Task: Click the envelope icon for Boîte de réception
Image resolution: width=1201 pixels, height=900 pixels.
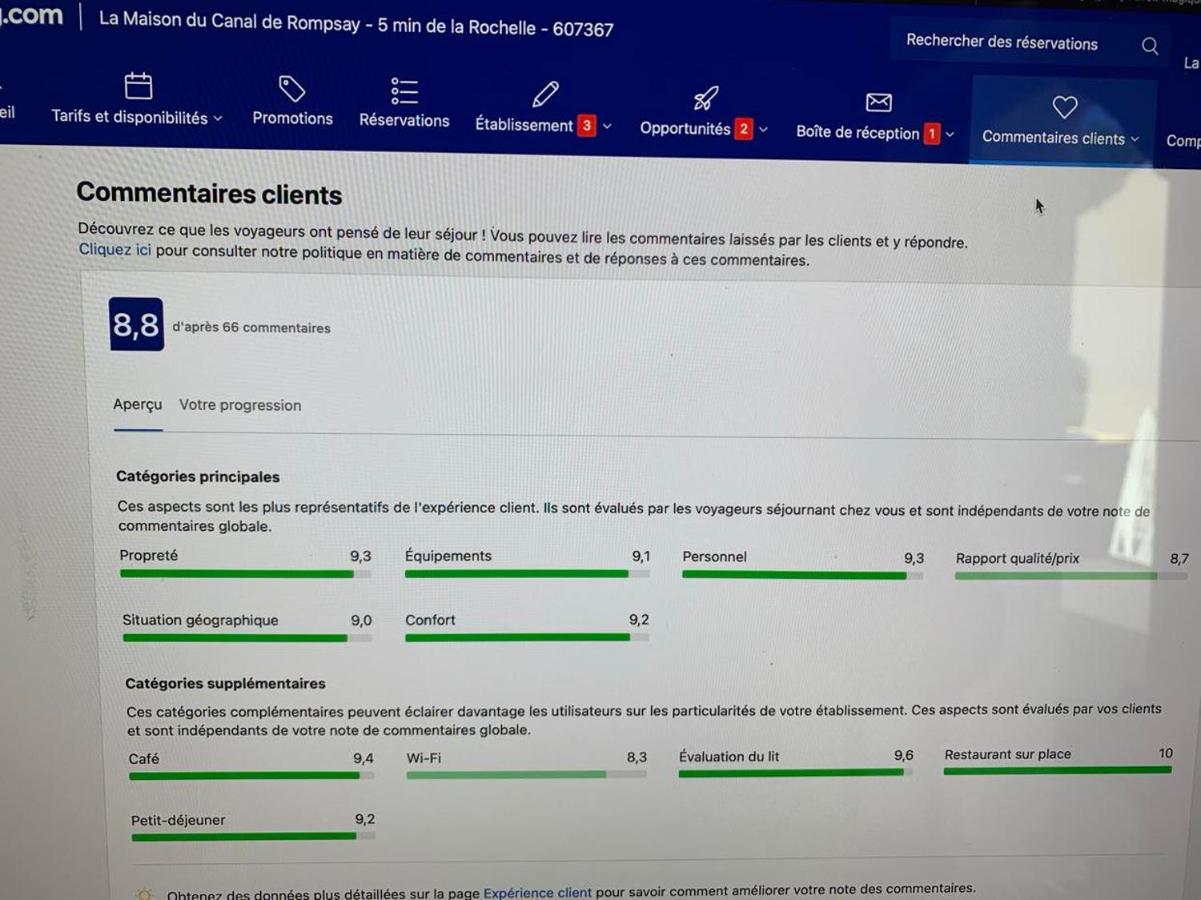Action: click(878, 102)
